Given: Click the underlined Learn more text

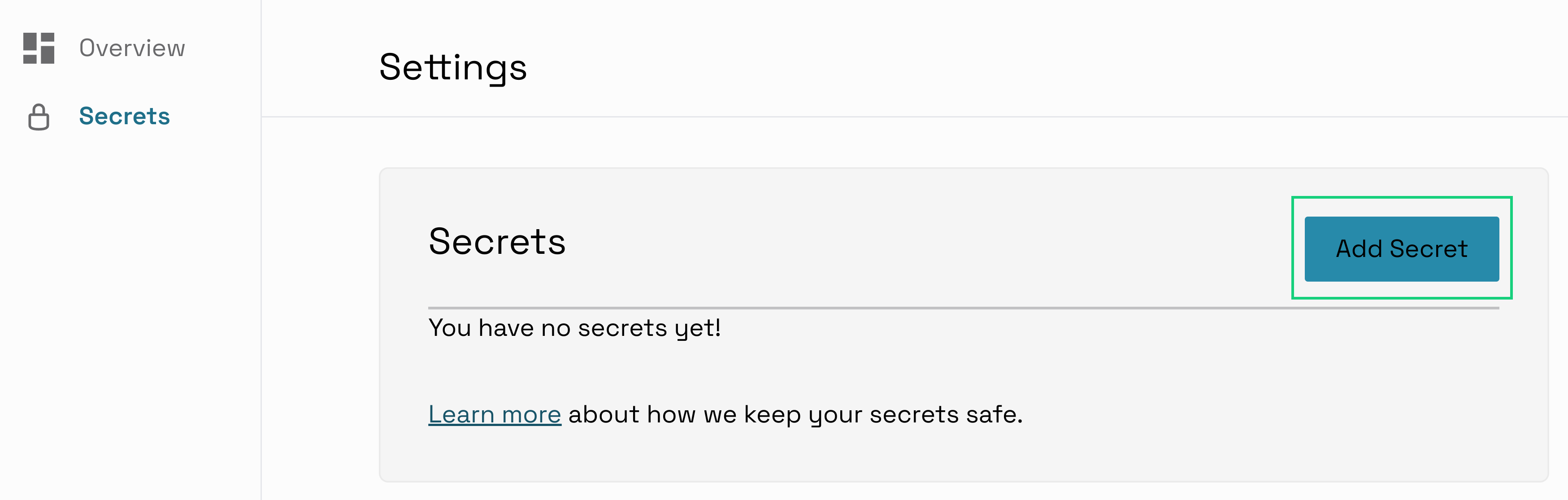Looking at the screenshot, I should pos(494,414).
